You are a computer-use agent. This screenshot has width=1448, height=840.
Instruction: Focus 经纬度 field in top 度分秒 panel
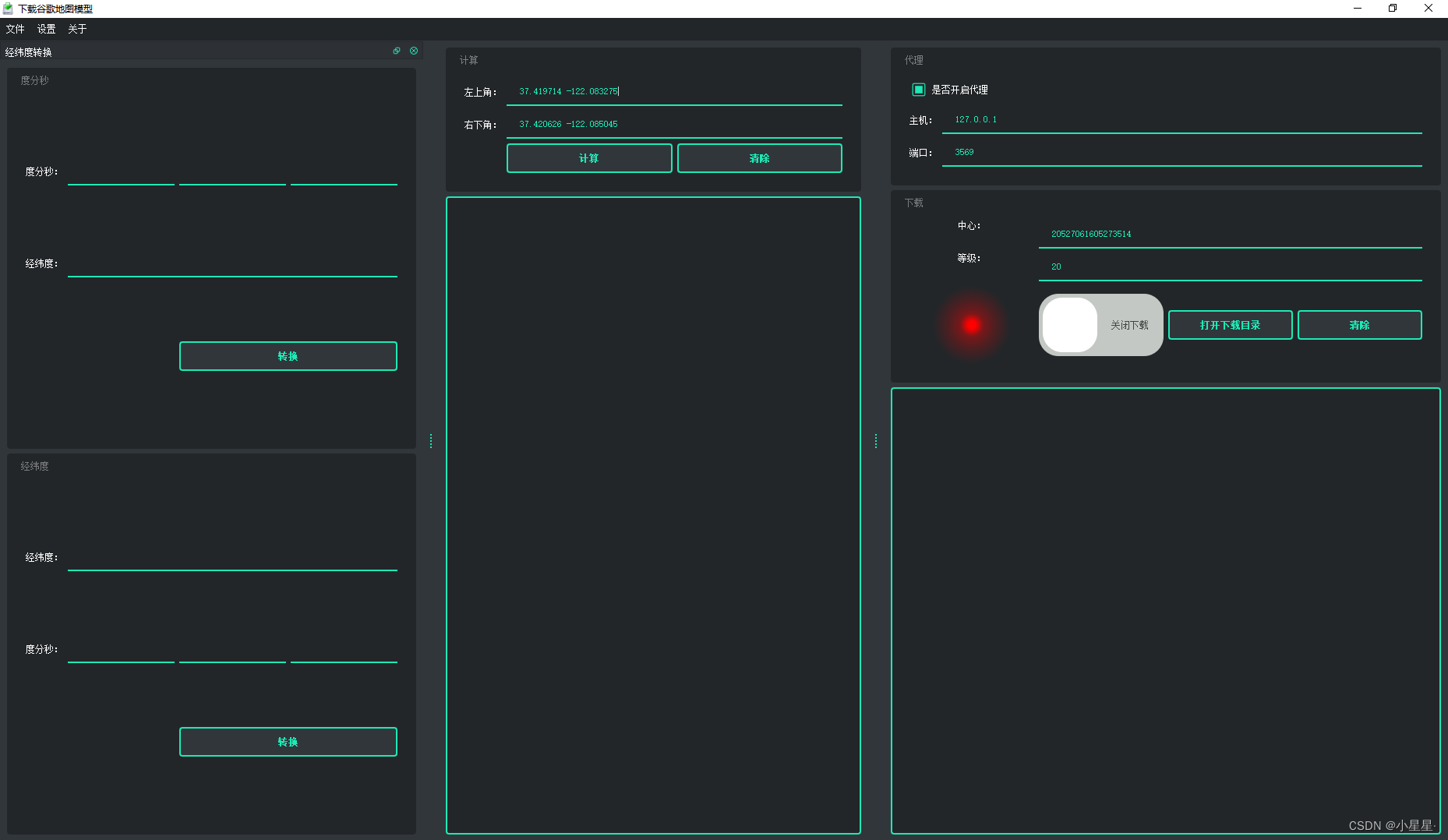pyautogui.click(x=232, y=264)
